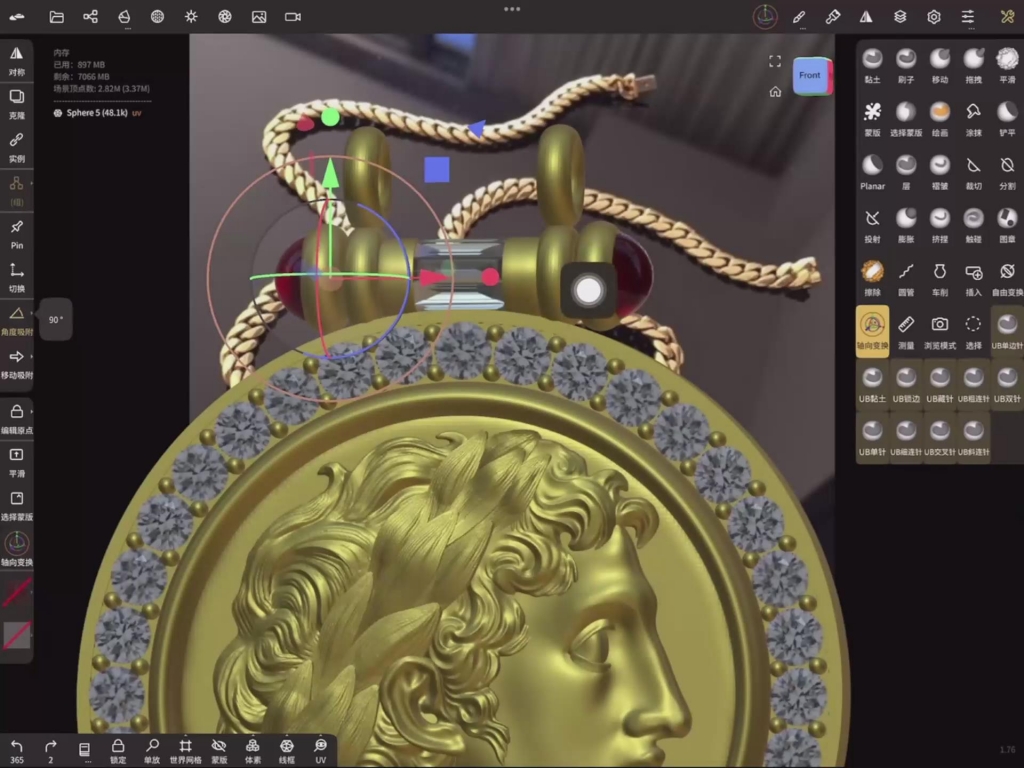Reset view with the home icon
Screen dimensions: 1024x768
(775, 91)
